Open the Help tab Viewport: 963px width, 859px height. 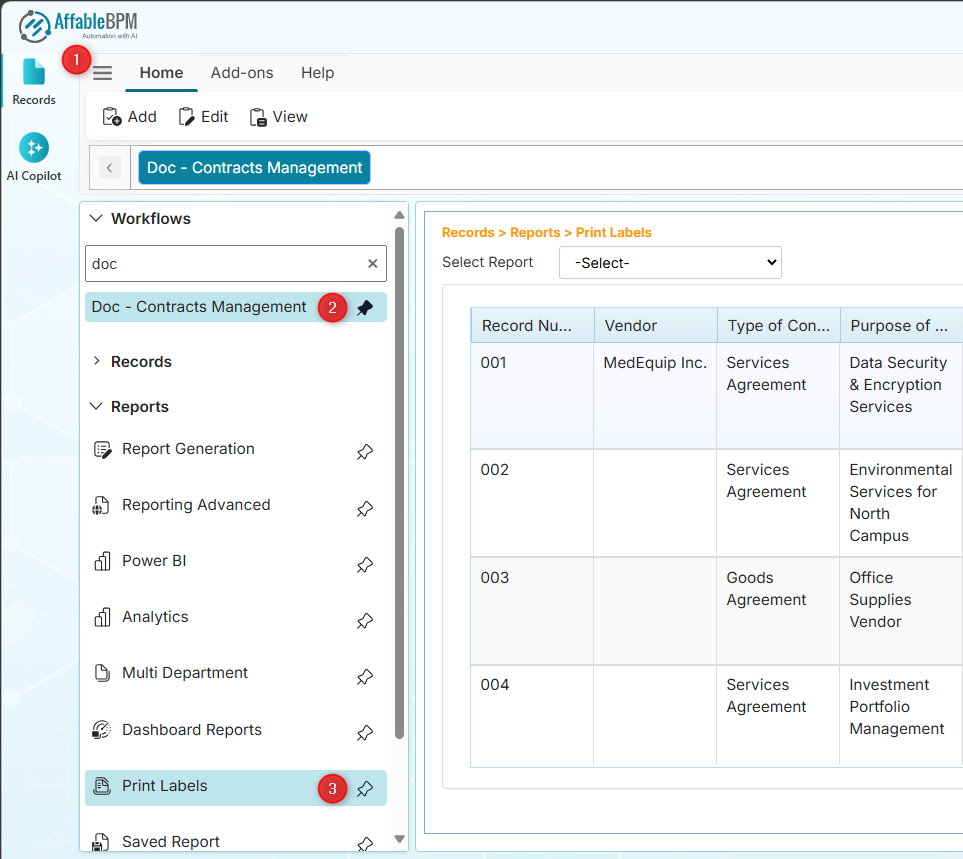tap(317, 73)
